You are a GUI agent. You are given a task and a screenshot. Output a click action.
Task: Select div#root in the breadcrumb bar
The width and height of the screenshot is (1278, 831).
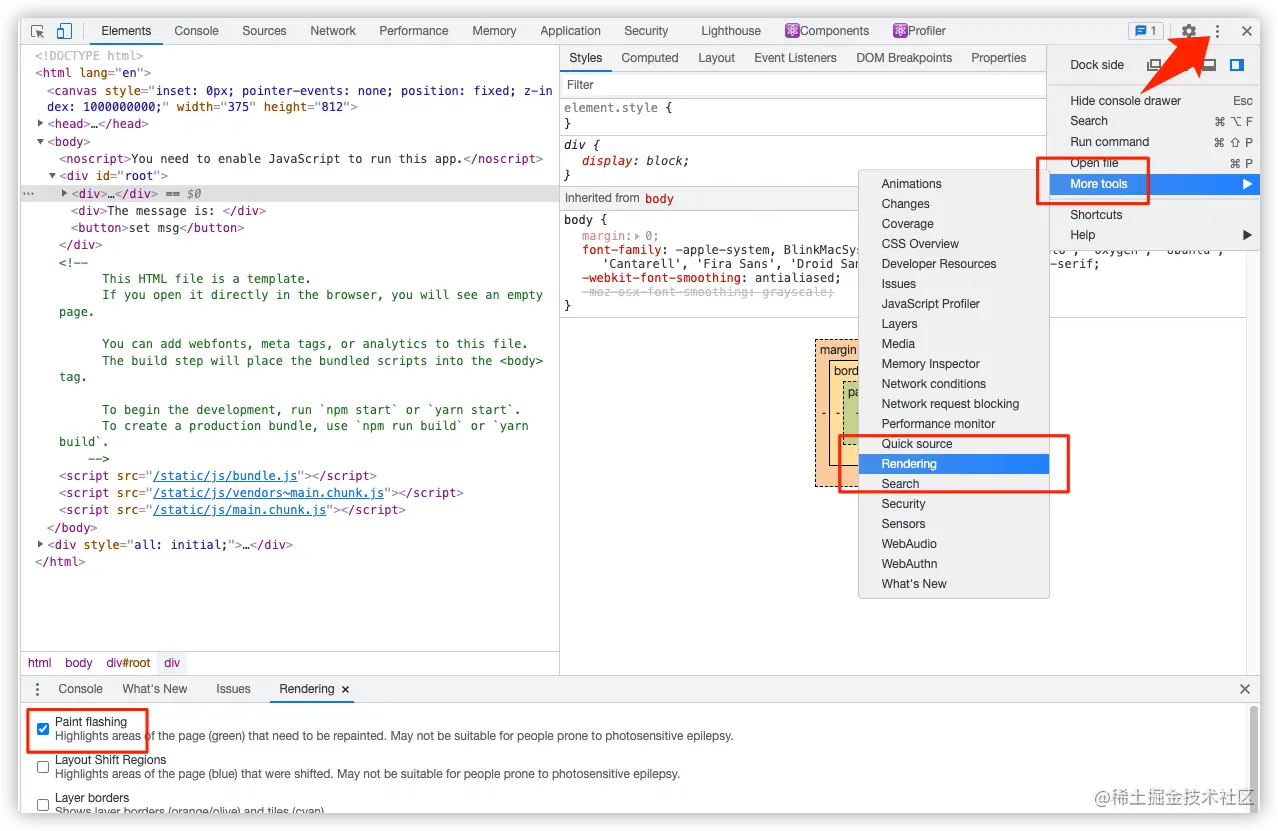point(128,663)
